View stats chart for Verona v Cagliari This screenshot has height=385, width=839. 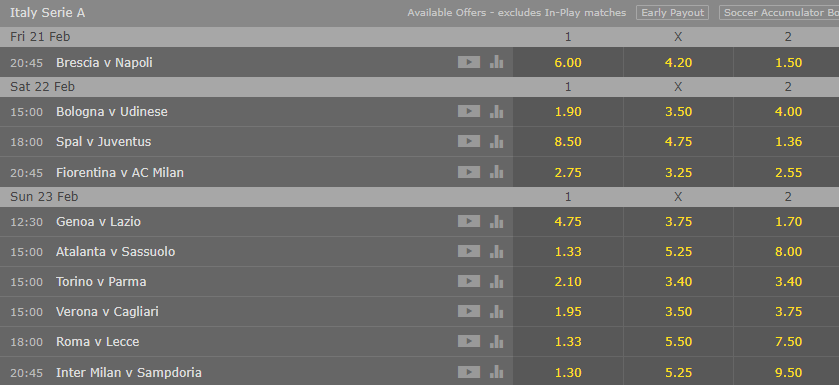497,311
